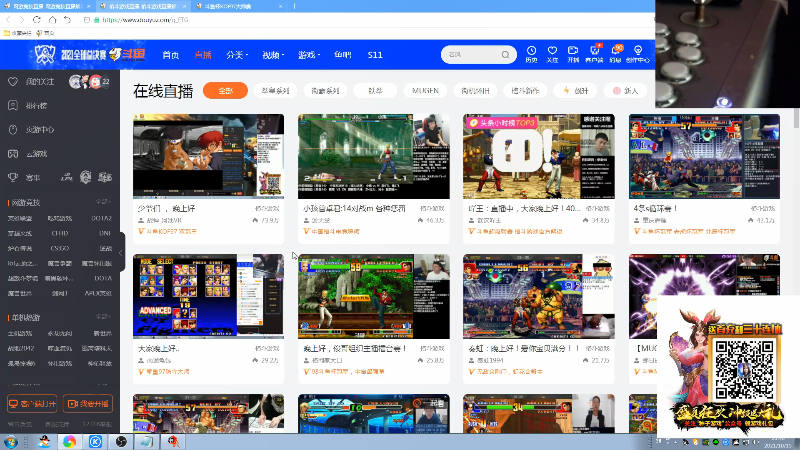Expand the 全部 link of 单机热游 section

[x=103, y=317]
